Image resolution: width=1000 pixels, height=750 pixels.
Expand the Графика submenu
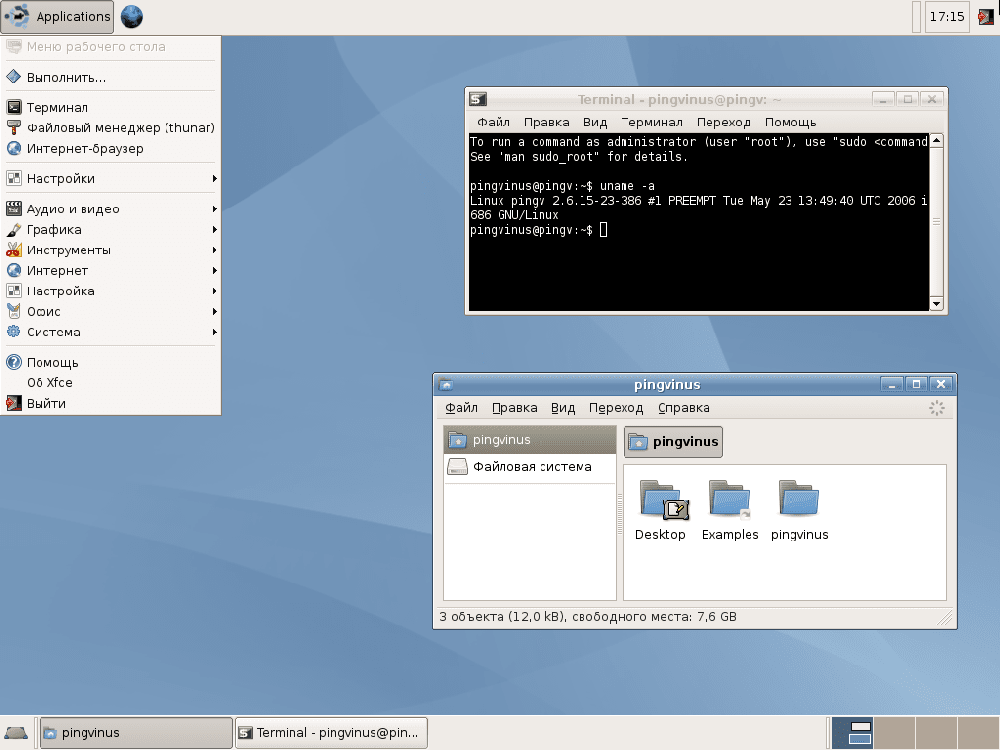point(111,229)
